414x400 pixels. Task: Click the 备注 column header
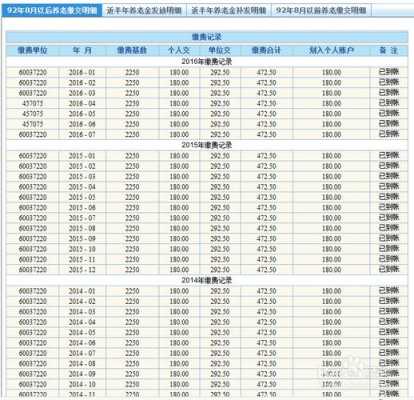389,50
